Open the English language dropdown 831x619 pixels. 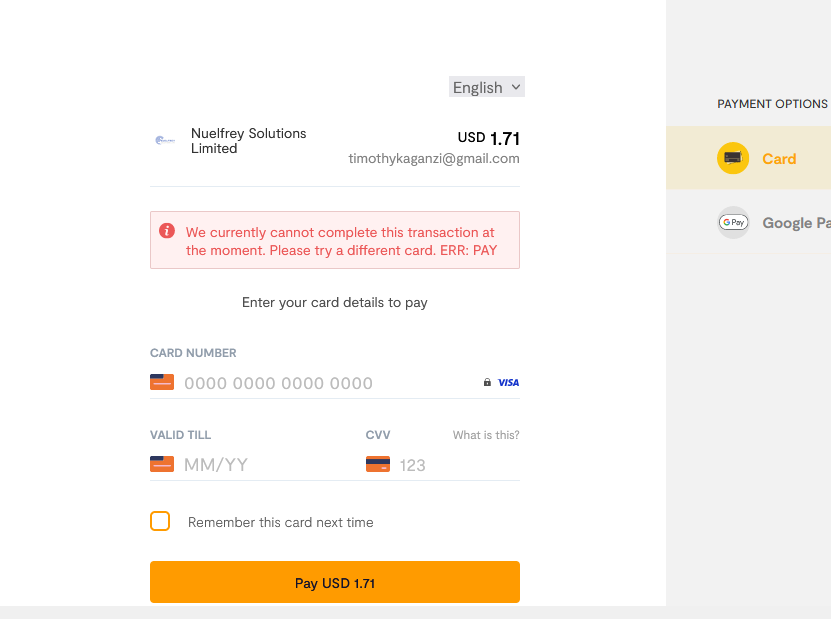(x=487, y=87)
